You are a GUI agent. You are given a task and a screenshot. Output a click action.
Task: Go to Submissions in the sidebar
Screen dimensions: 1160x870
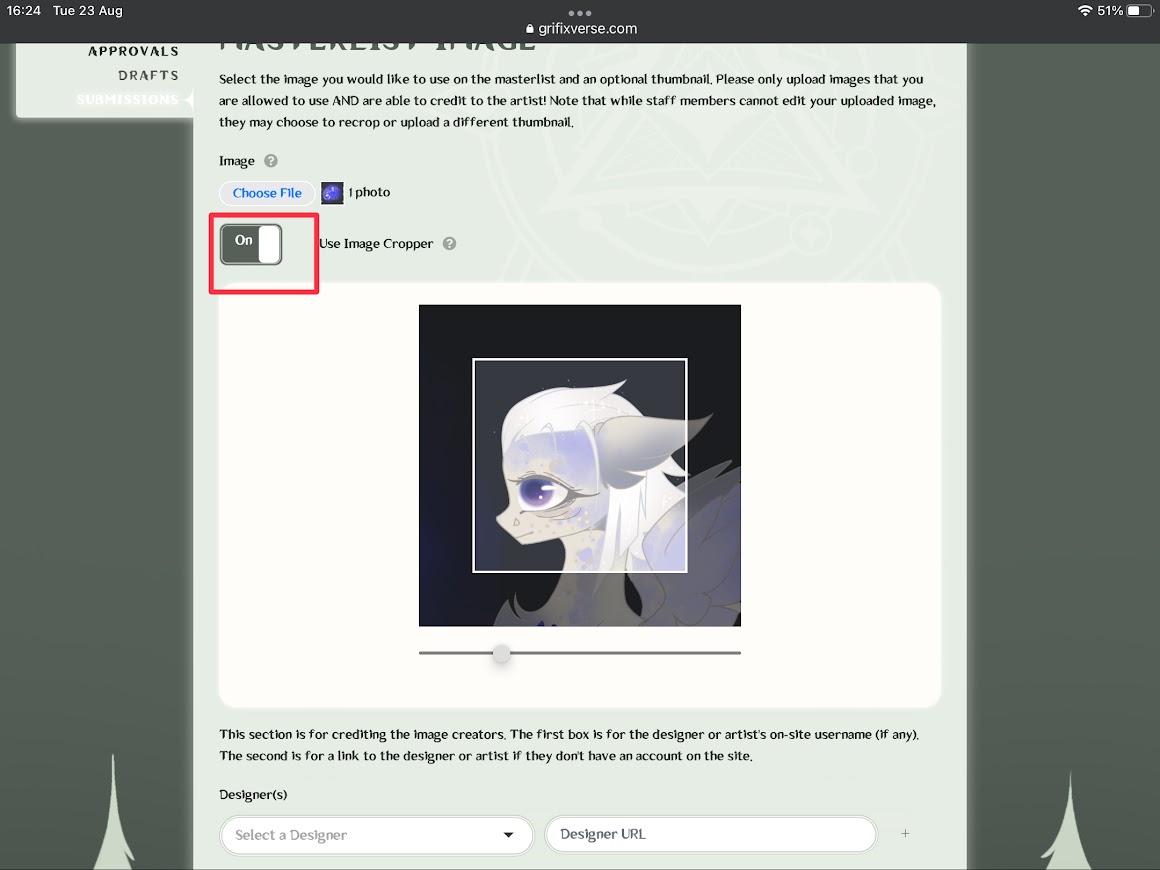click(x=127, y=99)
